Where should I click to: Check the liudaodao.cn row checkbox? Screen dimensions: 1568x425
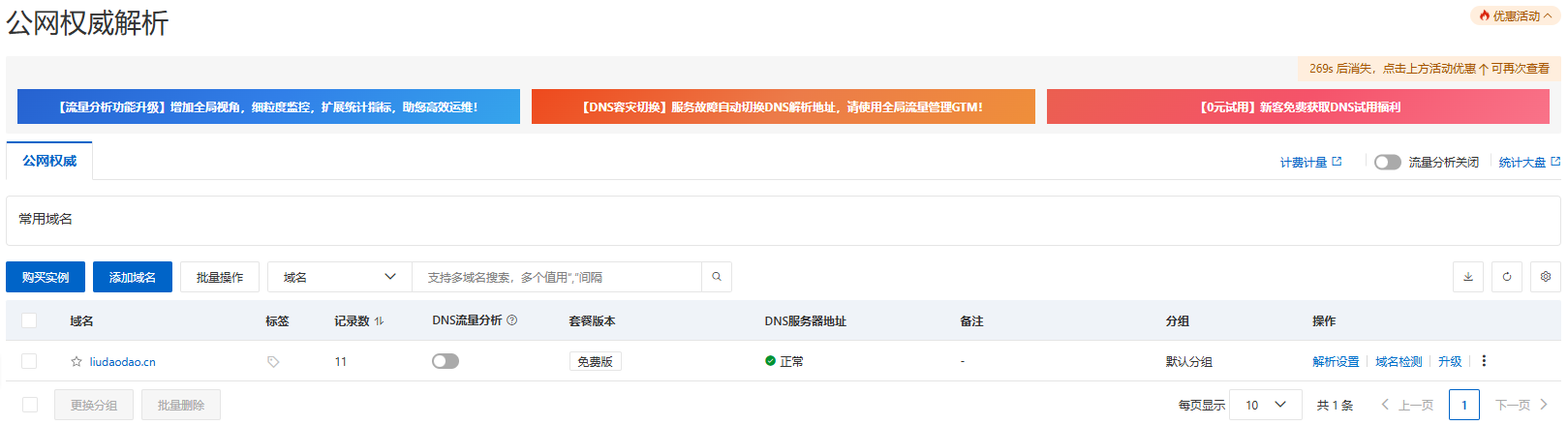tap(29, 361)
